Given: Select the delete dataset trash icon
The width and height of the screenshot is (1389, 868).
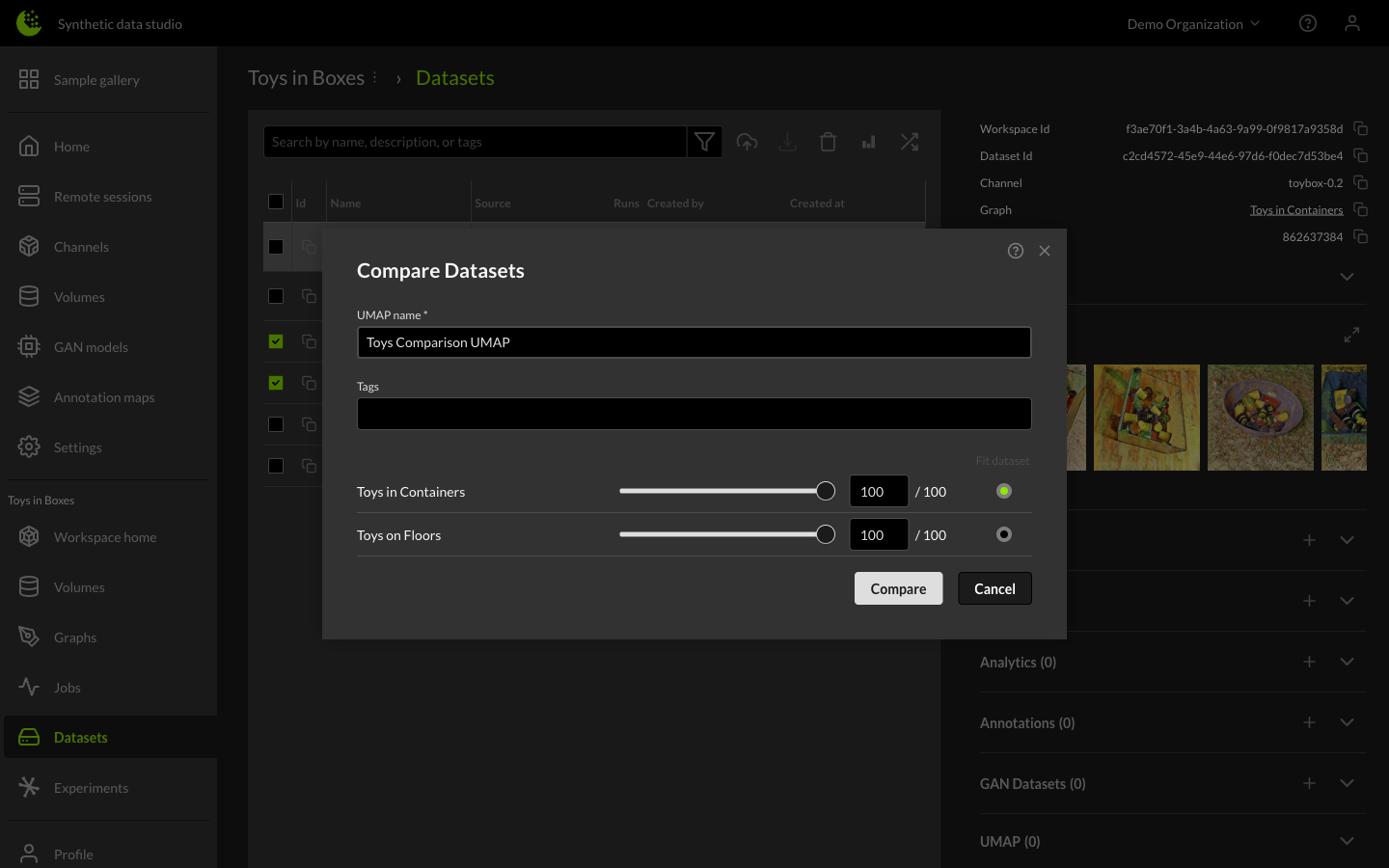Looking at the screenshot, I should 828,141.
